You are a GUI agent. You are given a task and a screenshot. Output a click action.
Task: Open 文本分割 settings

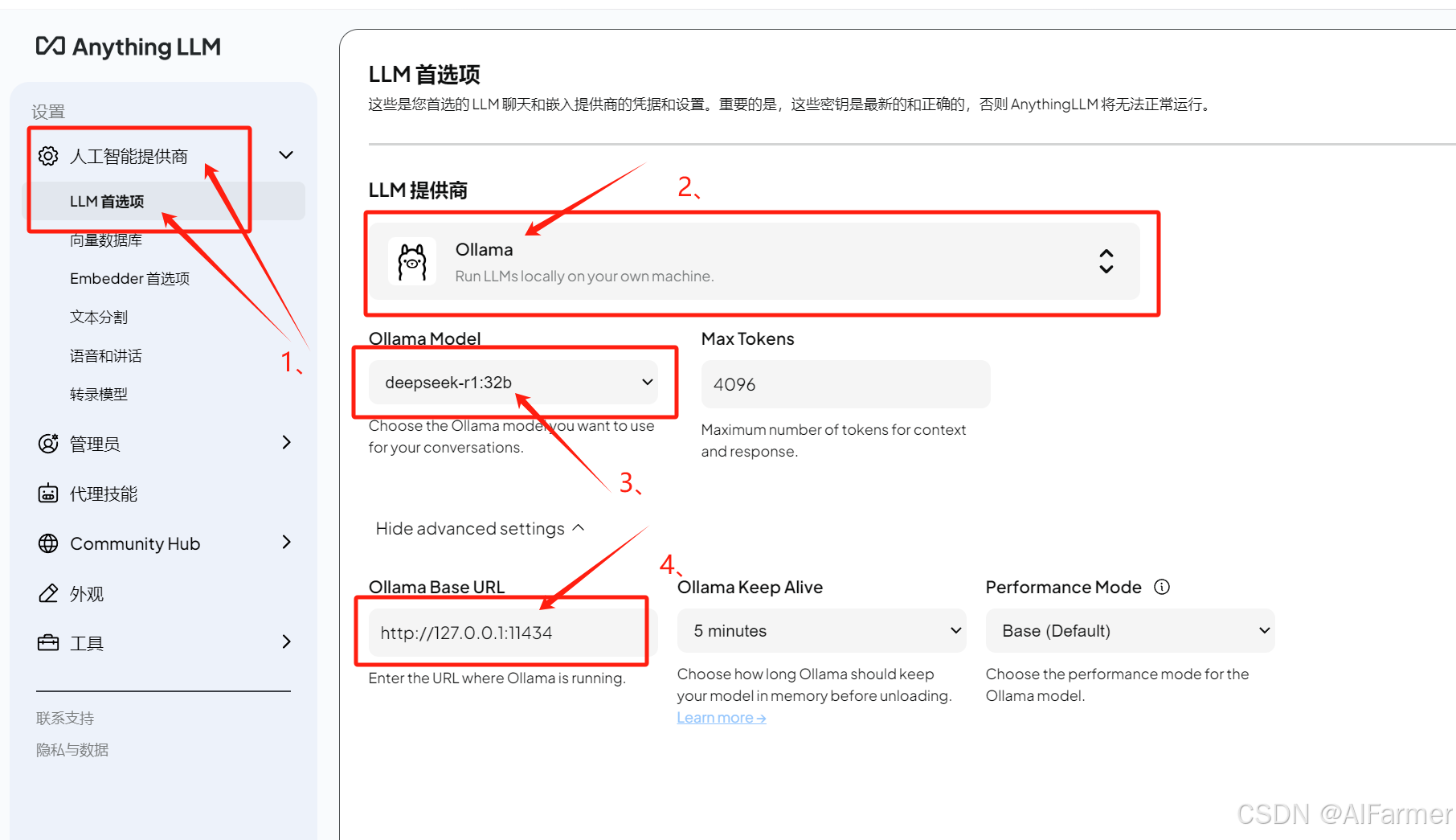point(99,317)
